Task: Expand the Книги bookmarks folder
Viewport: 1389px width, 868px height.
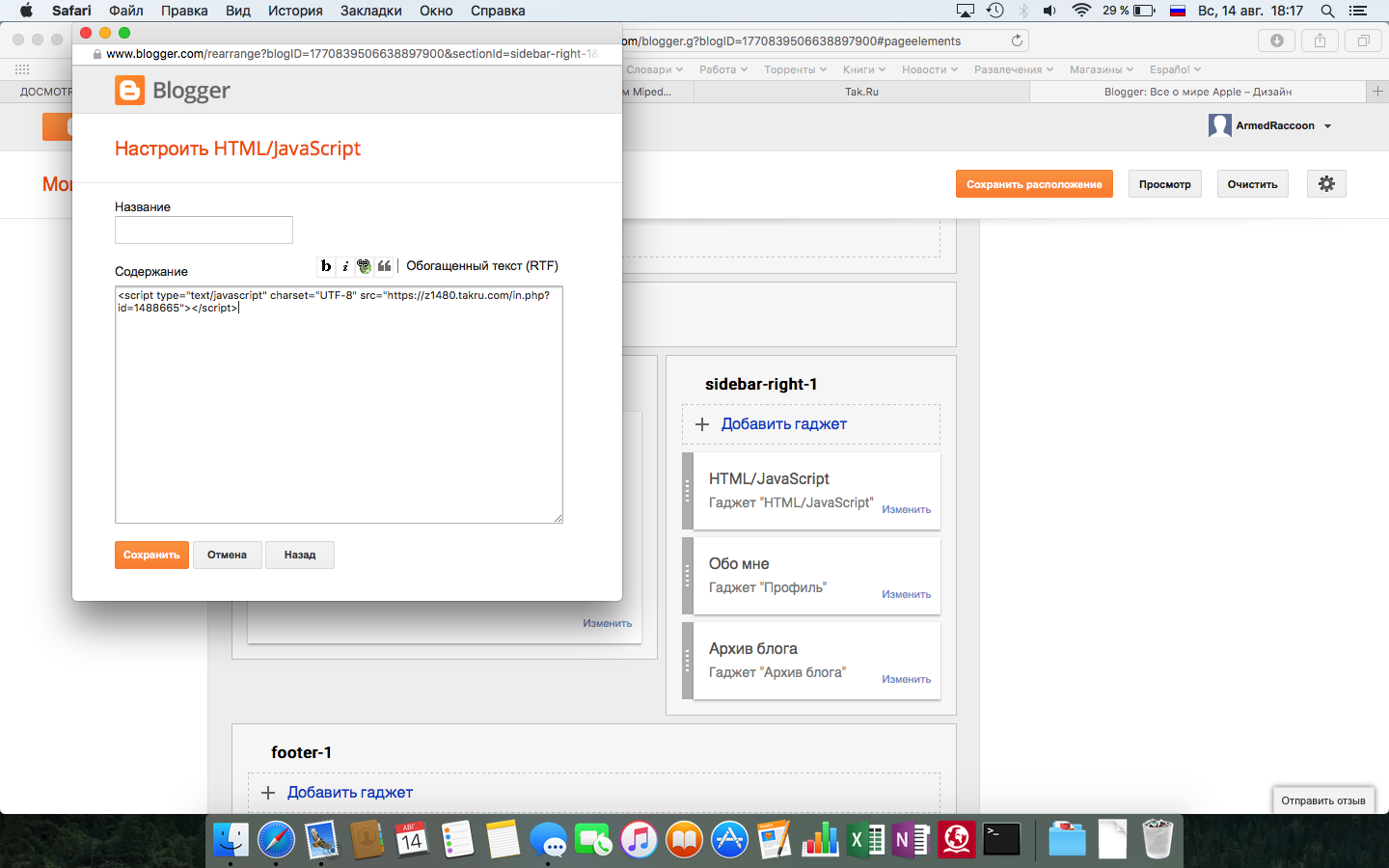Action: [x=864, y=69]
